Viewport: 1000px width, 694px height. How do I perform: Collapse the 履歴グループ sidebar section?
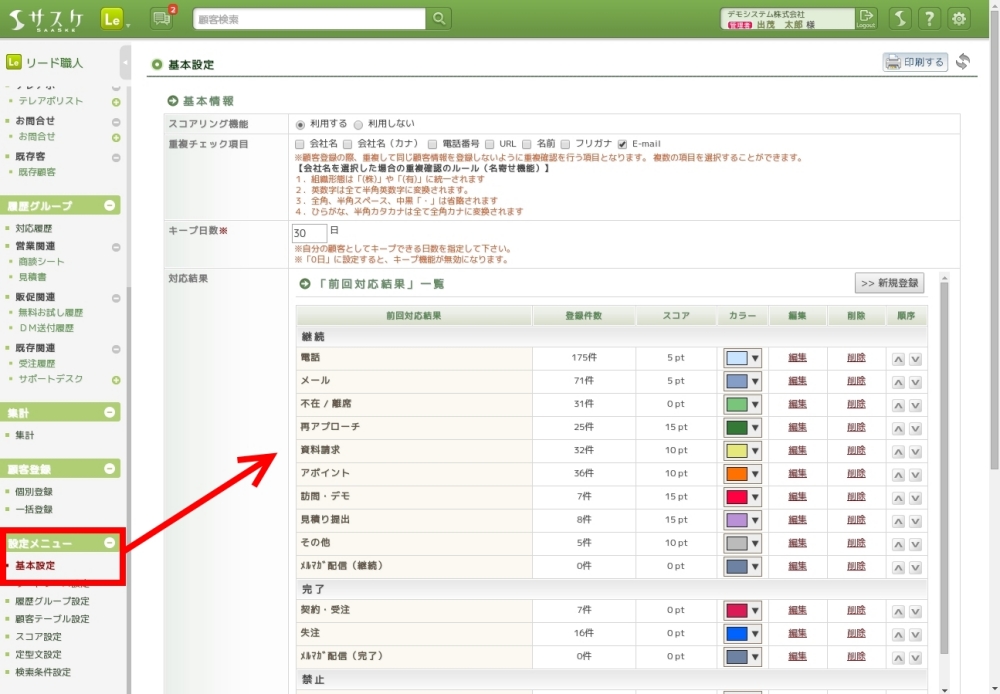pos(110,205)
